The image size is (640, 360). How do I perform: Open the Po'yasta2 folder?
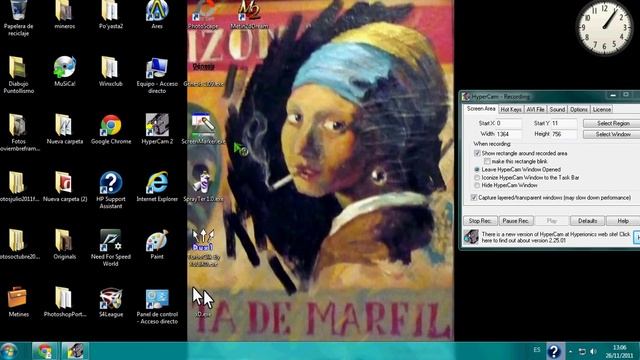click(x=111, y=15)
